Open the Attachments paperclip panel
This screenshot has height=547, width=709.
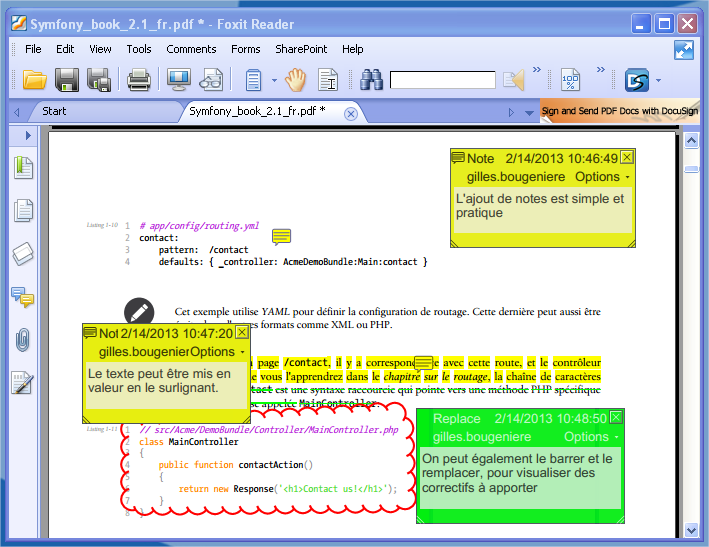click(23, 340)
